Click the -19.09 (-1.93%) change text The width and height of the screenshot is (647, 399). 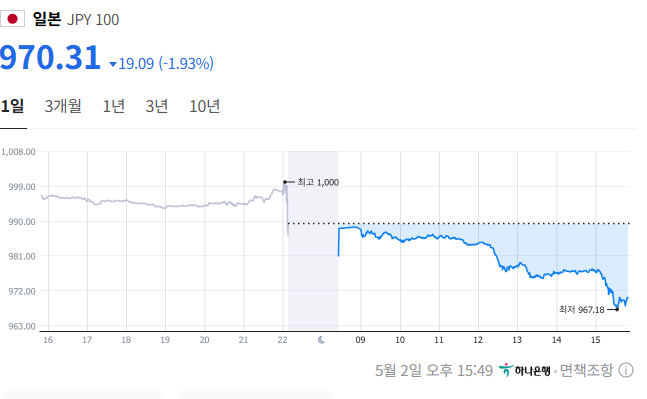pos(166,64)
